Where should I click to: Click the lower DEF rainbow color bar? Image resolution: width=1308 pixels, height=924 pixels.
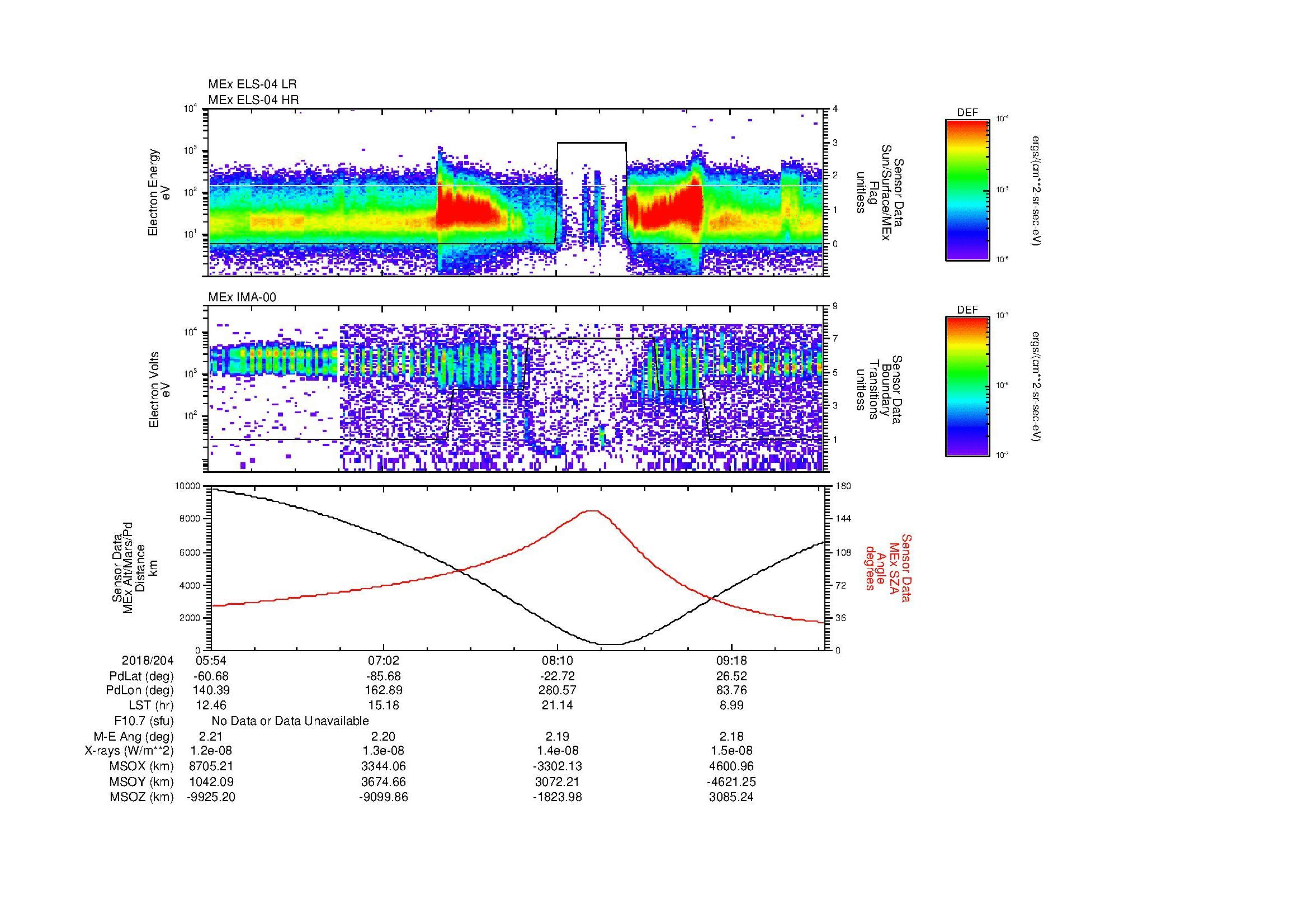(967, 387)
